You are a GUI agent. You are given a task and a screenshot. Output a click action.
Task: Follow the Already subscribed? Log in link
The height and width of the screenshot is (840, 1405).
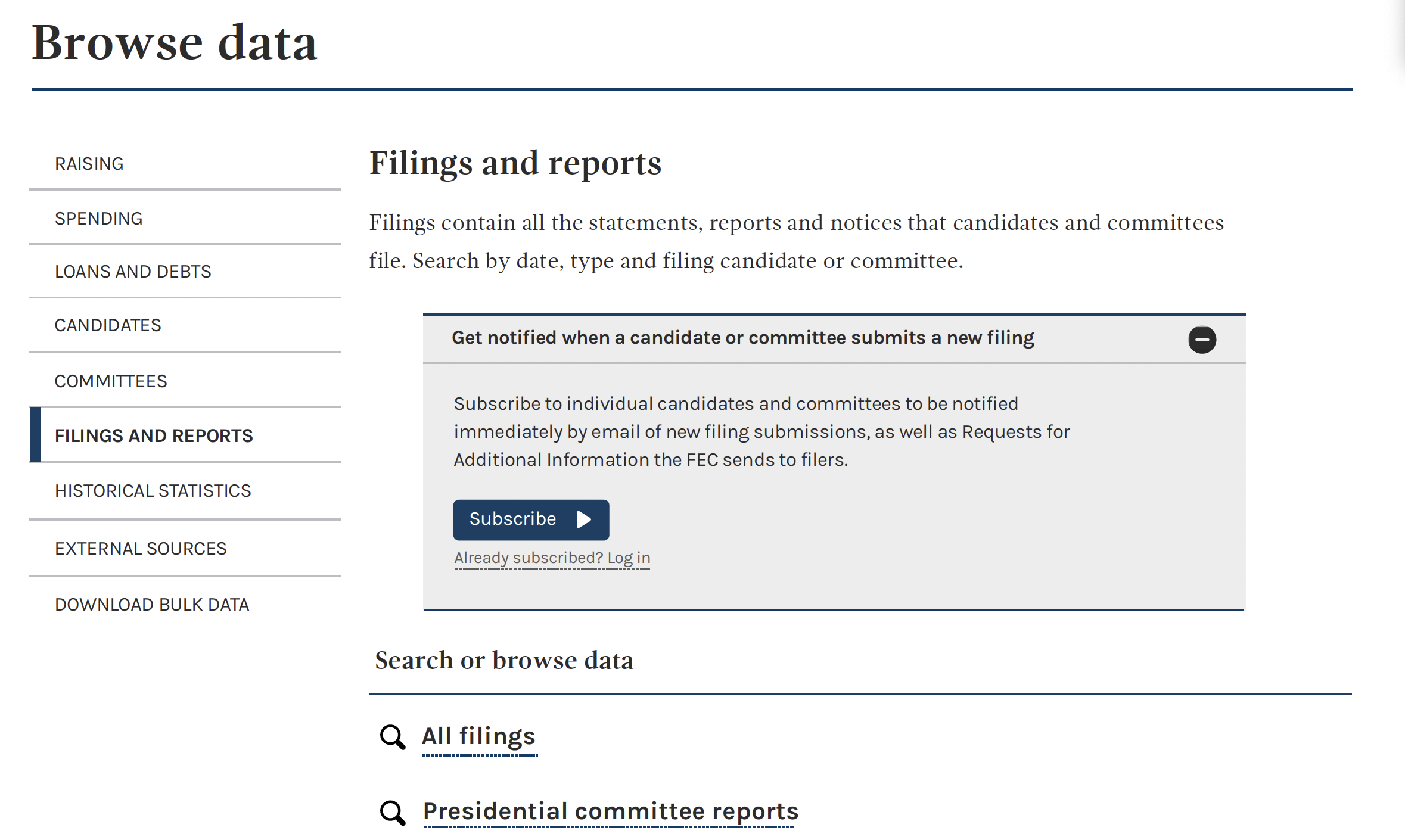(x=552, y=558)
